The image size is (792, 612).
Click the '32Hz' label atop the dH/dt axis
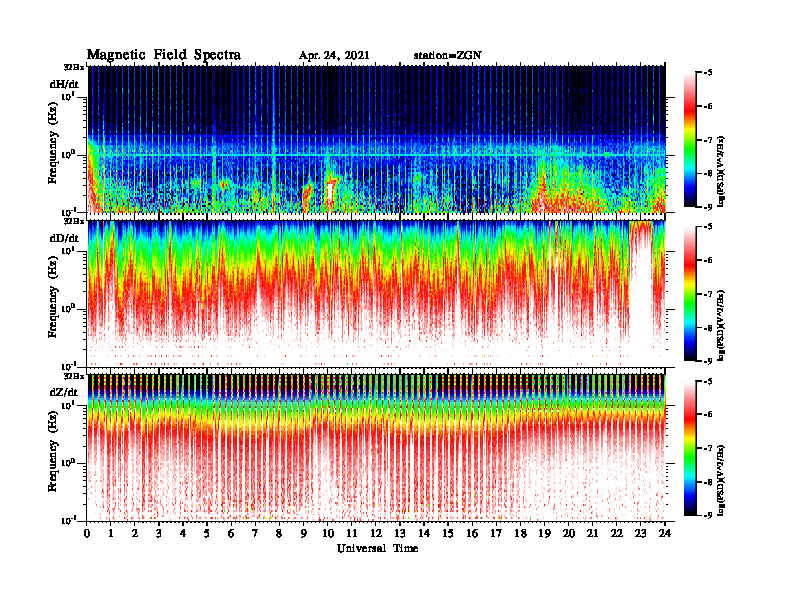tap(73, 66)
